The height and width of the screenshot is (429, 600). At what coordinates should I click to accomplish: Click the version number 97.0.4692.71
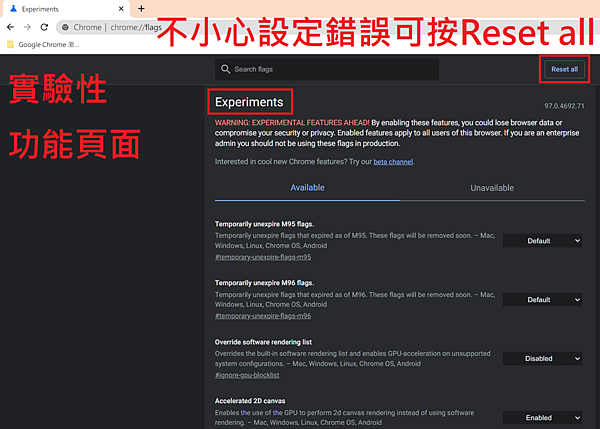564,106
